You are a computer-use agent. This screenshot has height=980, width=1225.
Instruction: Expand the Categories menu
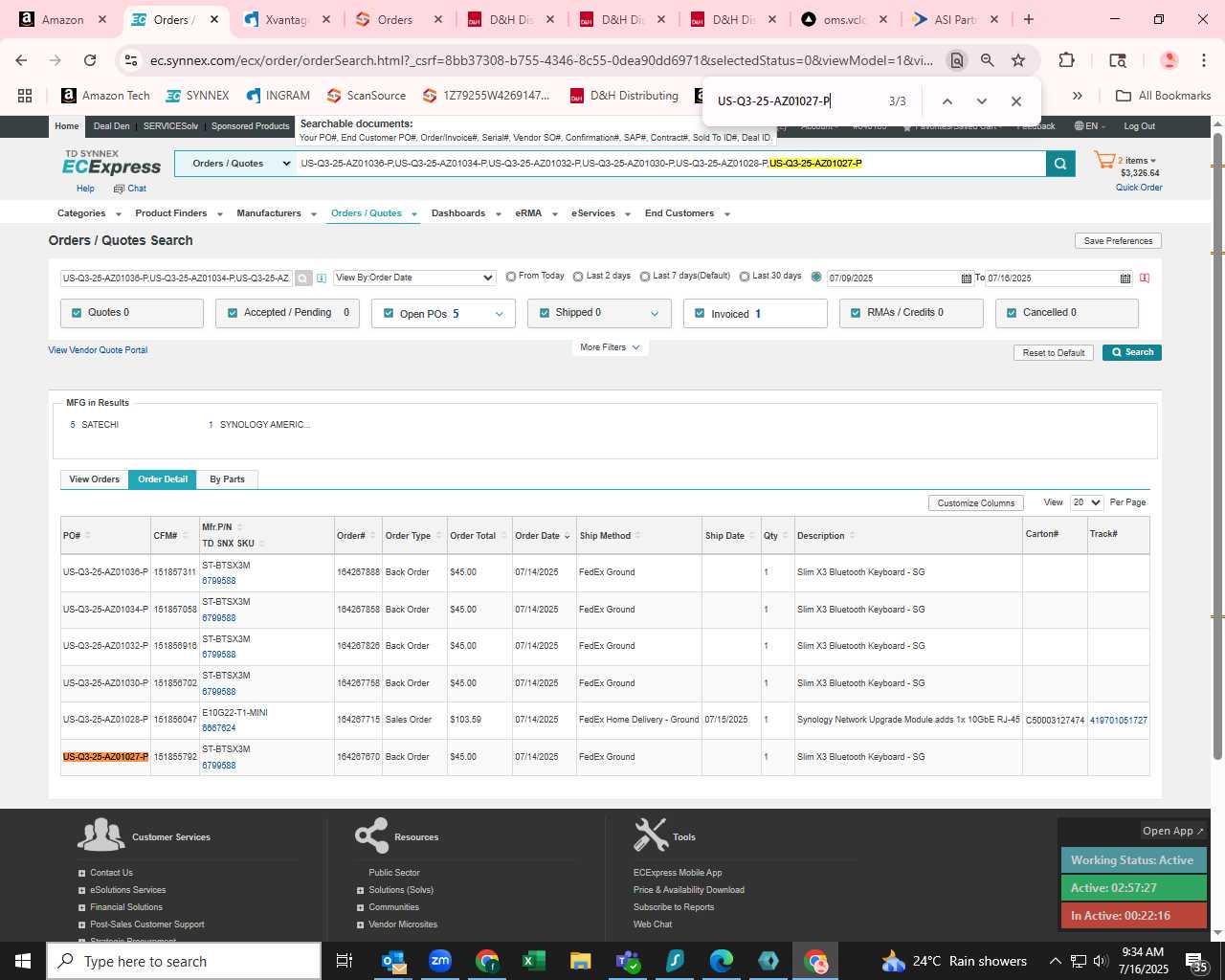[x=89, y=213]
